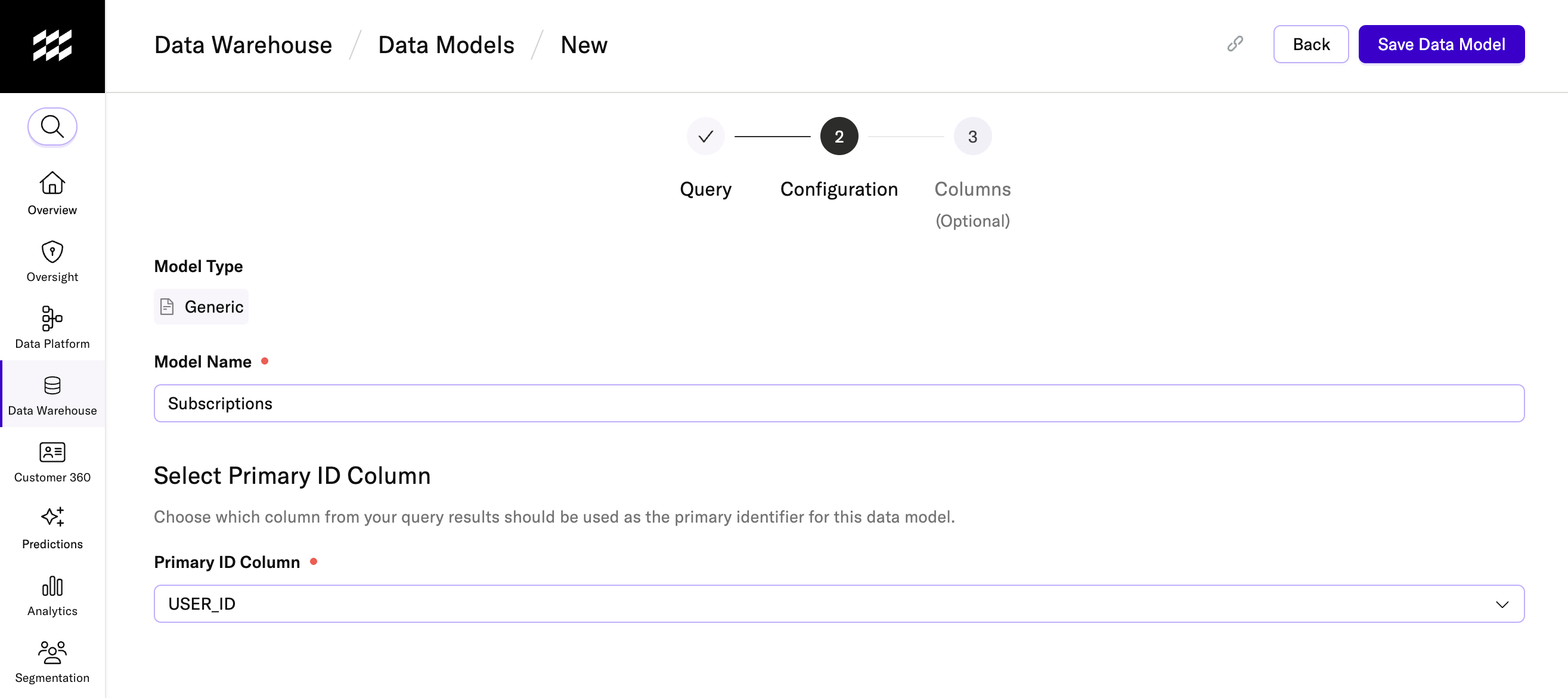
Task: Select Data Warehouse database icon
Action: pyautogui.click(x=52, y=385)
